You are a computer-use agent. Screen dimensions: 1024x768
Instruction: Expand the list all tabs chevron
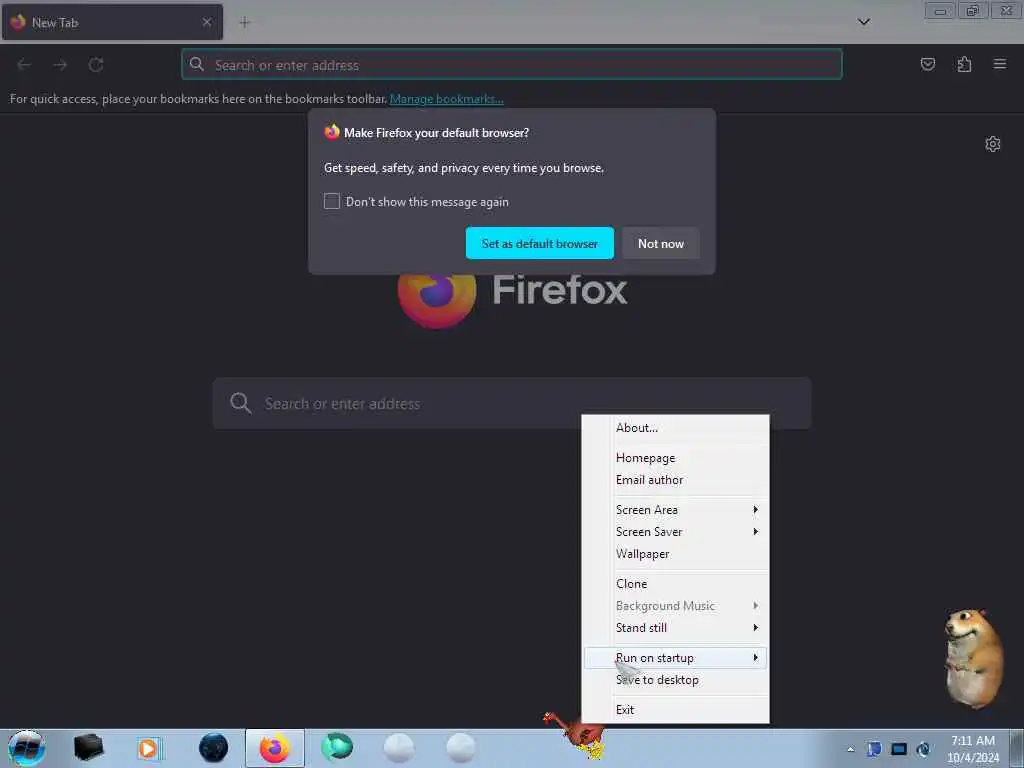pos(863,22)
